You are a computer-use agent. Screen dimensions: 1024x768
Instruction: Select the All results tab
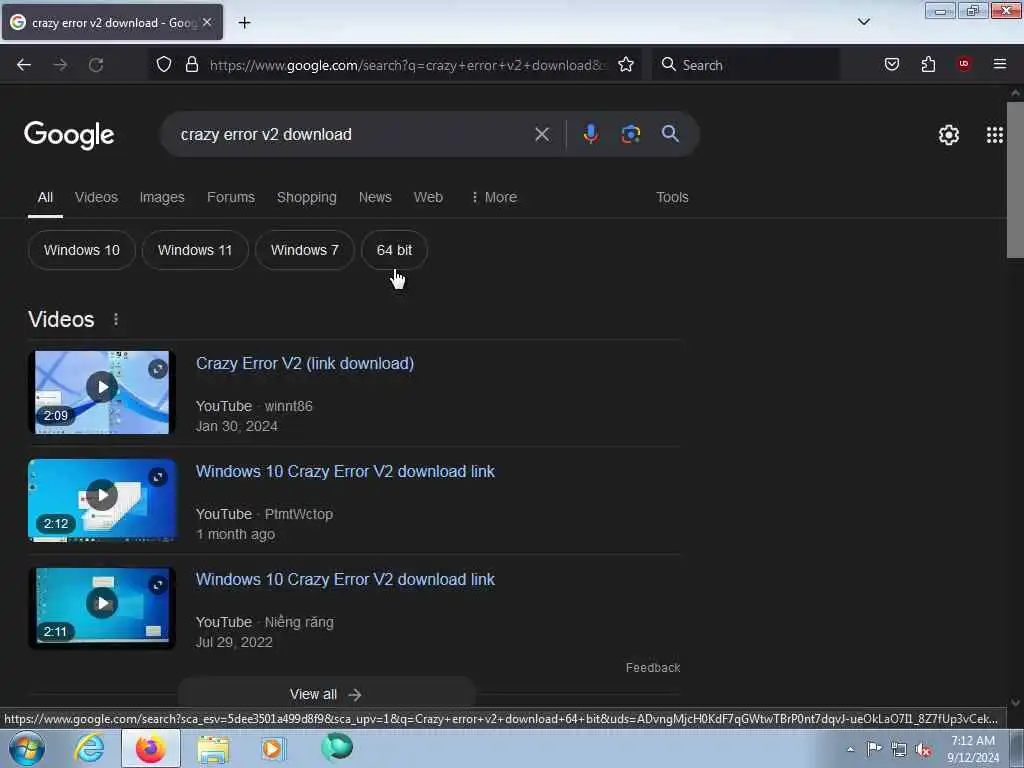click(45, 197)
